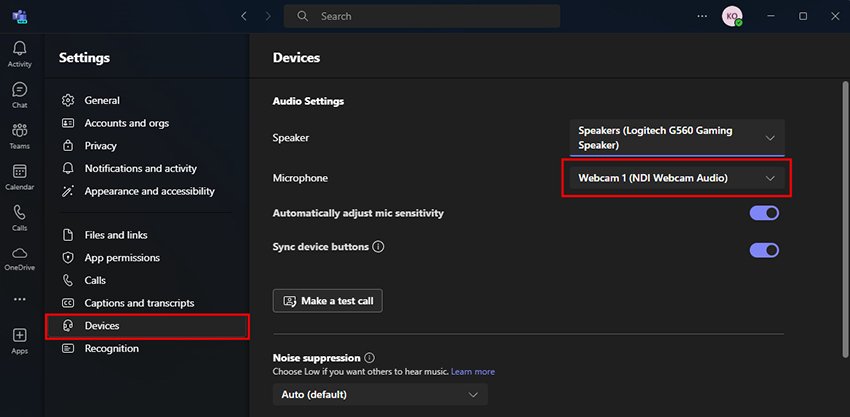Open the Microphone device dropdown
This screenshot has width=850, height=417.
tap(677, 178)
